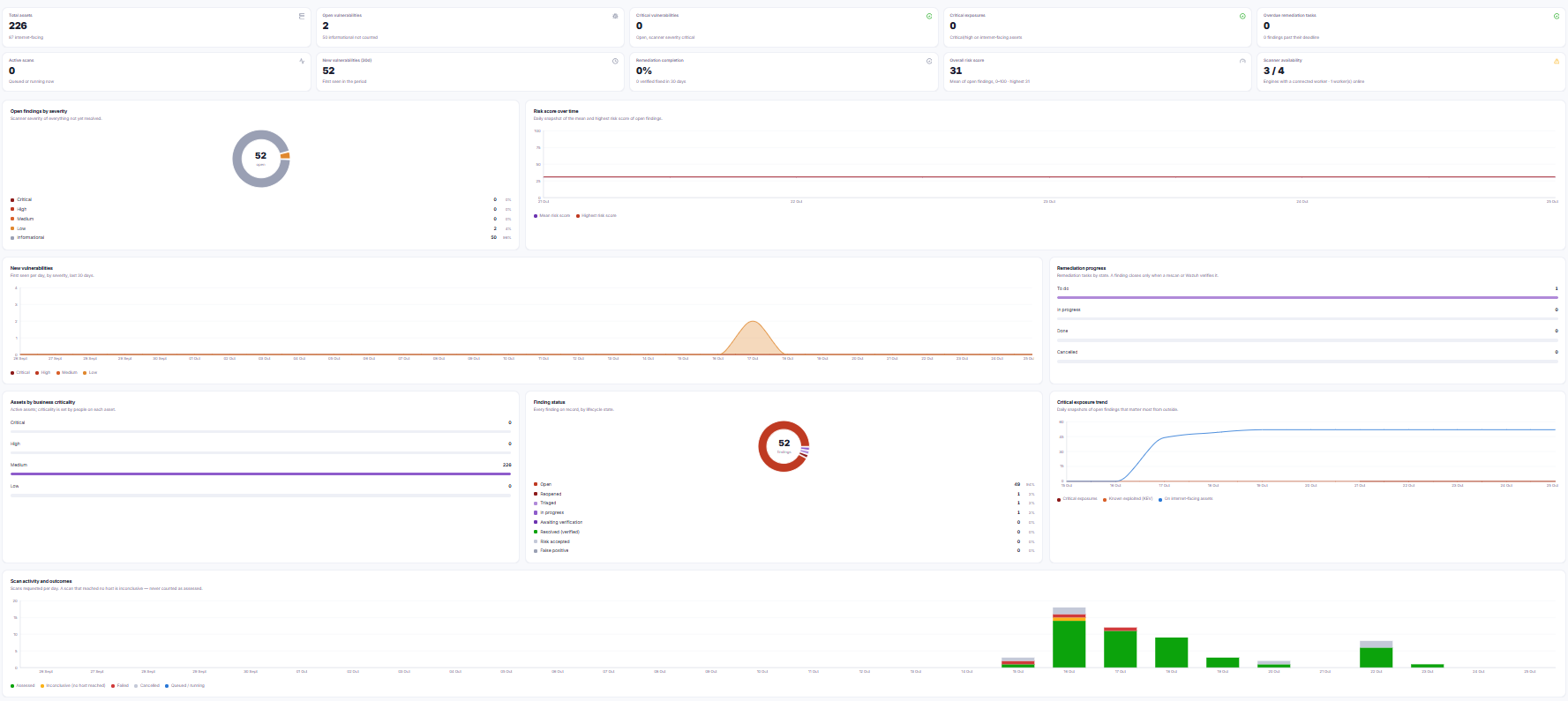This screenshot has height=701, width=1568.
Task: Select In progress row in Finding status
Action: tap(784, 512)
